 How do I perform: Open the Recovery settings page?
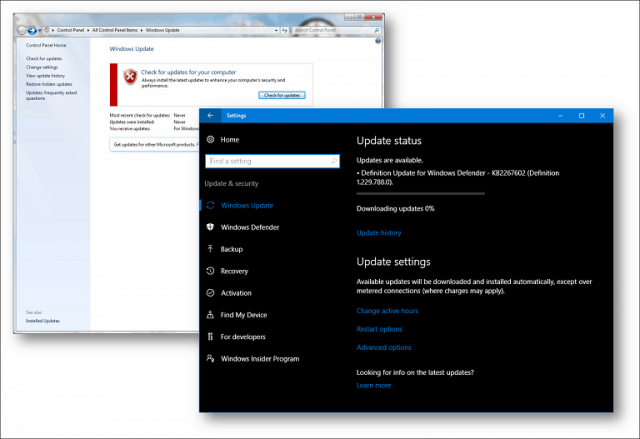coord(234,271)
